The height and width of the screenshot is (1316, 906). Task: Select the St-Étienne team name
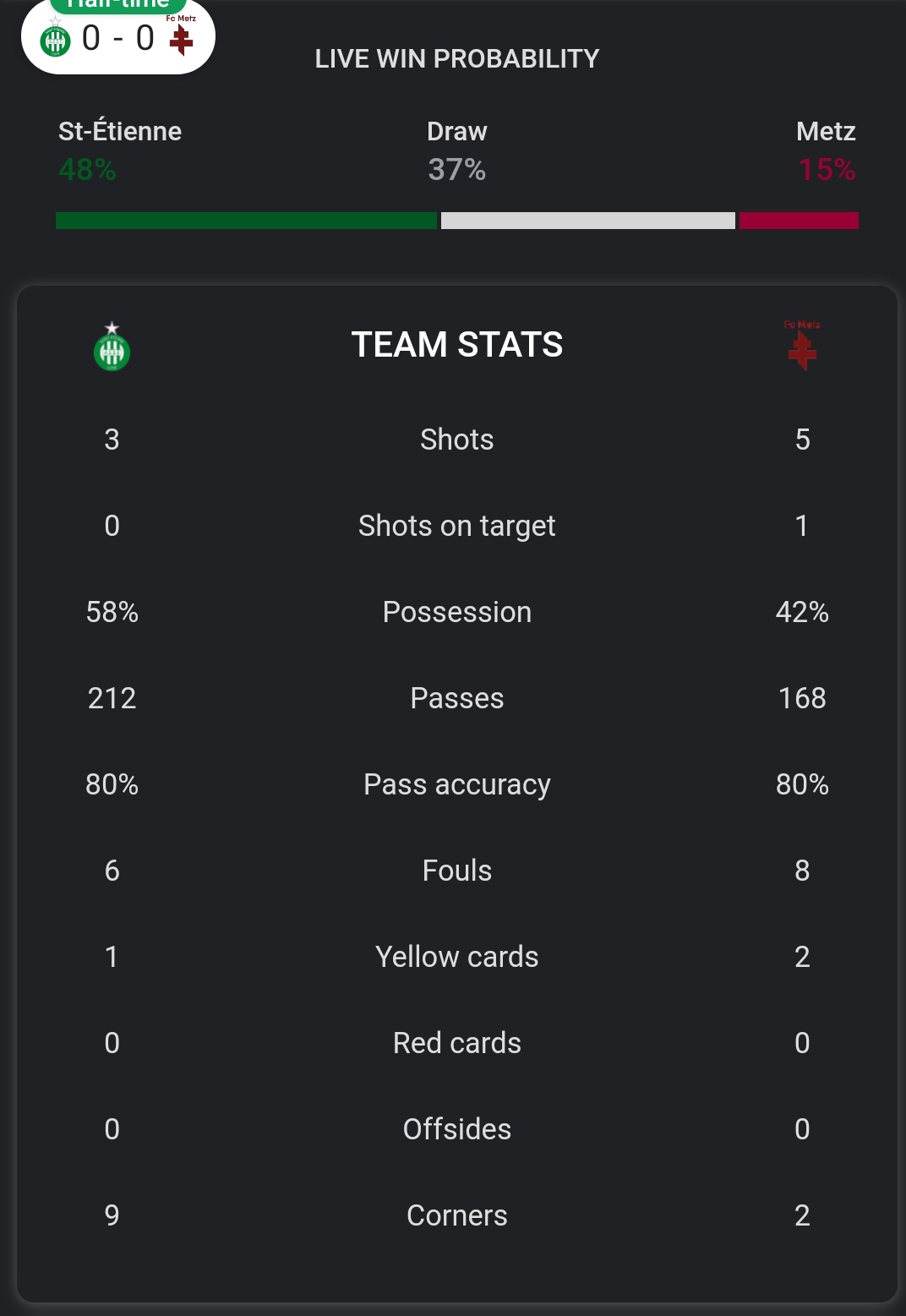pyautogui.click(x=120, y=132)
